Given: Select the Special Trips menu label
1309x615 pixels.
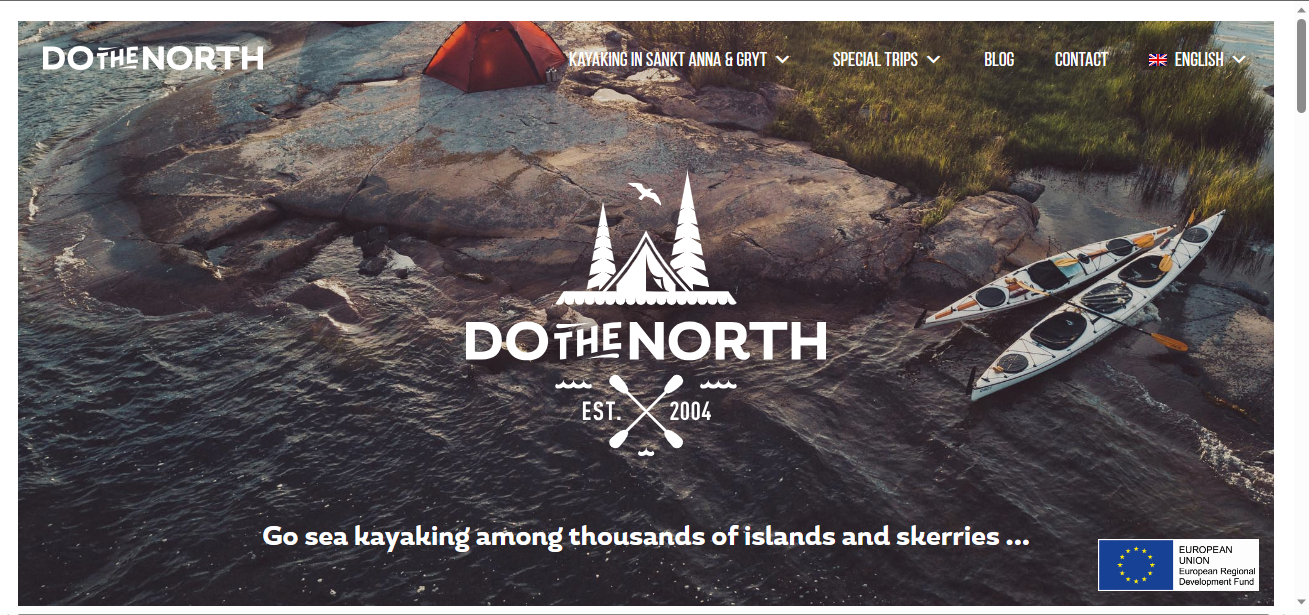Looking at the screenshot, I should (x=875, y=60).
